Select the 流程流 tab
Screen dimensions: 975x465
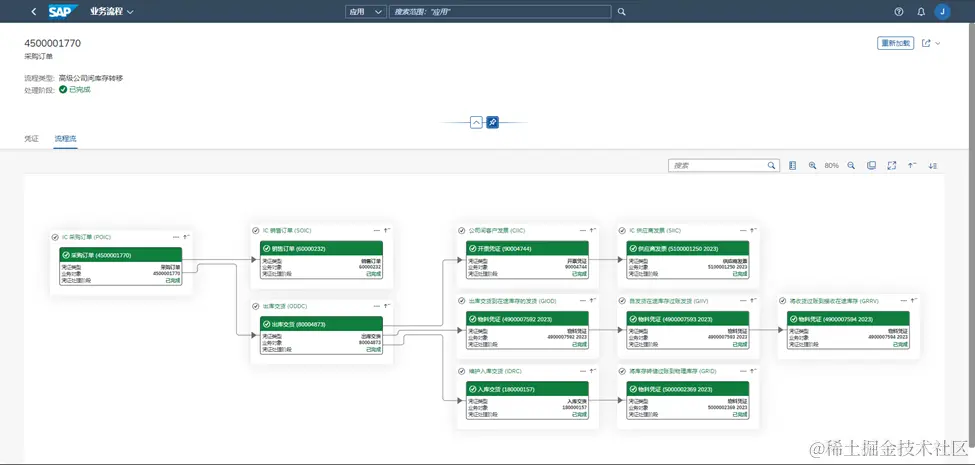65,139
